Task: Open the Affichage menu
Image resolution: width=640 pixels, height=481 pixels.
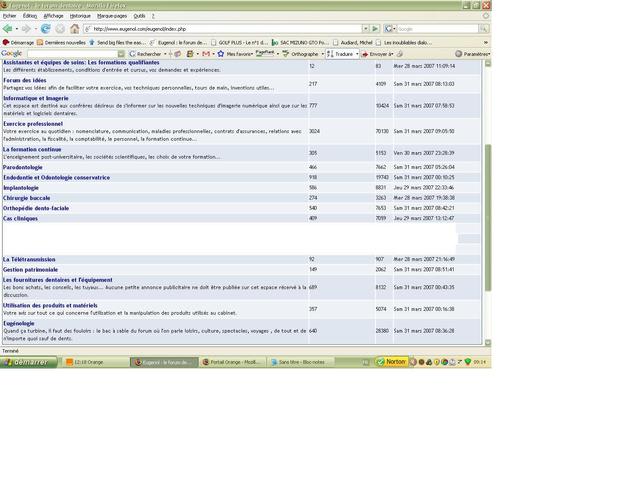Action: tap(53, 16)
